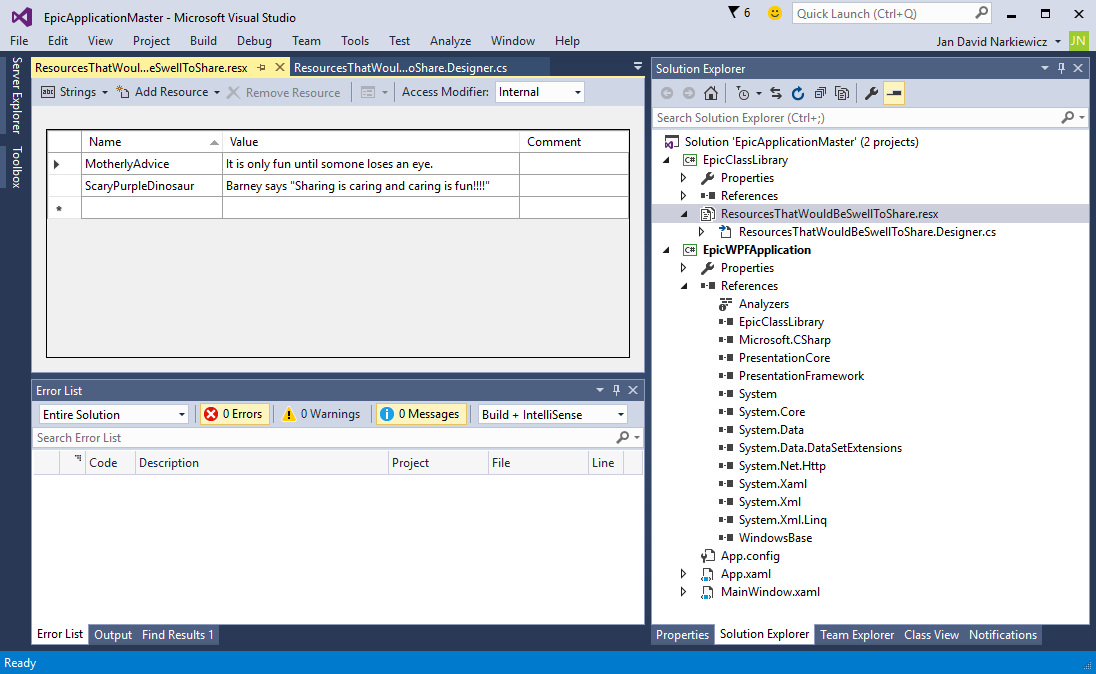Image resolution: width=1096 pixels, height=674 pixels.
Task: Collapse the References node under EpicWPFApplication
Action: 684,286
